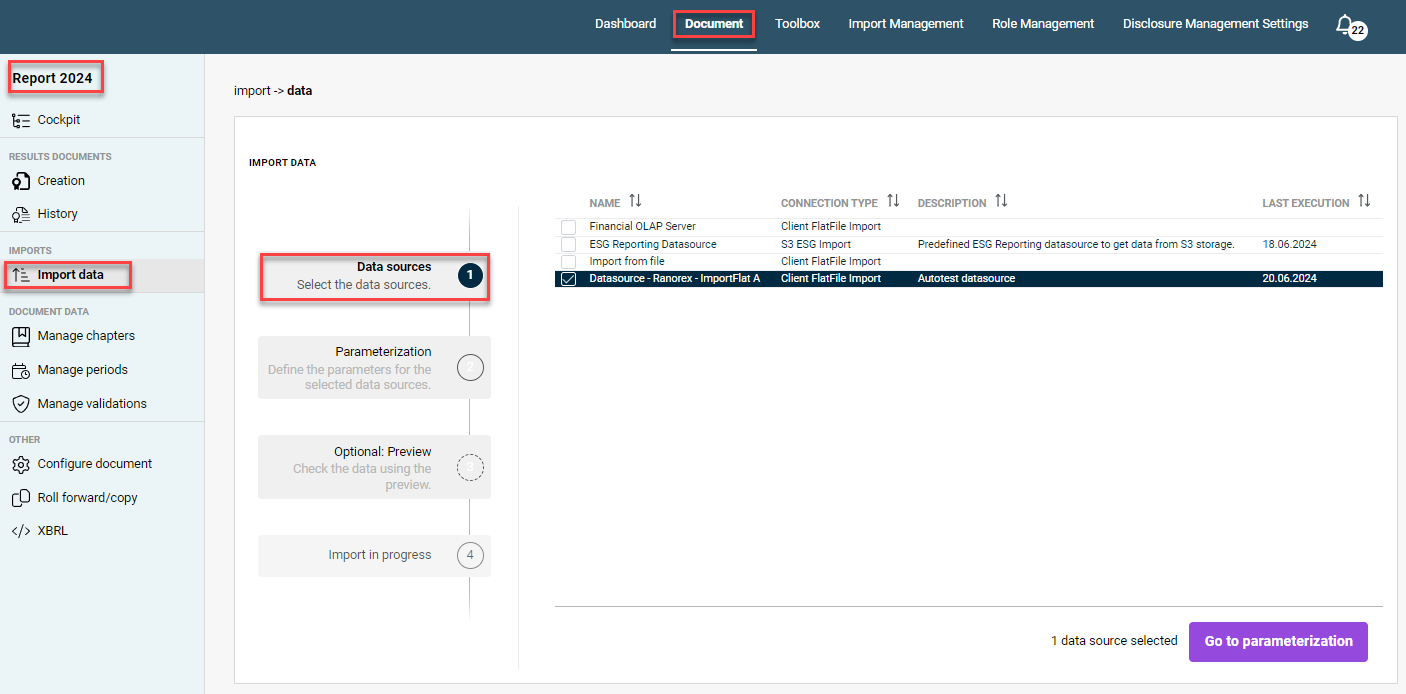Image resolution: width=1406 pixels, height=694 pixels.
Task: Click Datasource - Ranorex - ImportFlat A name
Action: pos(674,279)
